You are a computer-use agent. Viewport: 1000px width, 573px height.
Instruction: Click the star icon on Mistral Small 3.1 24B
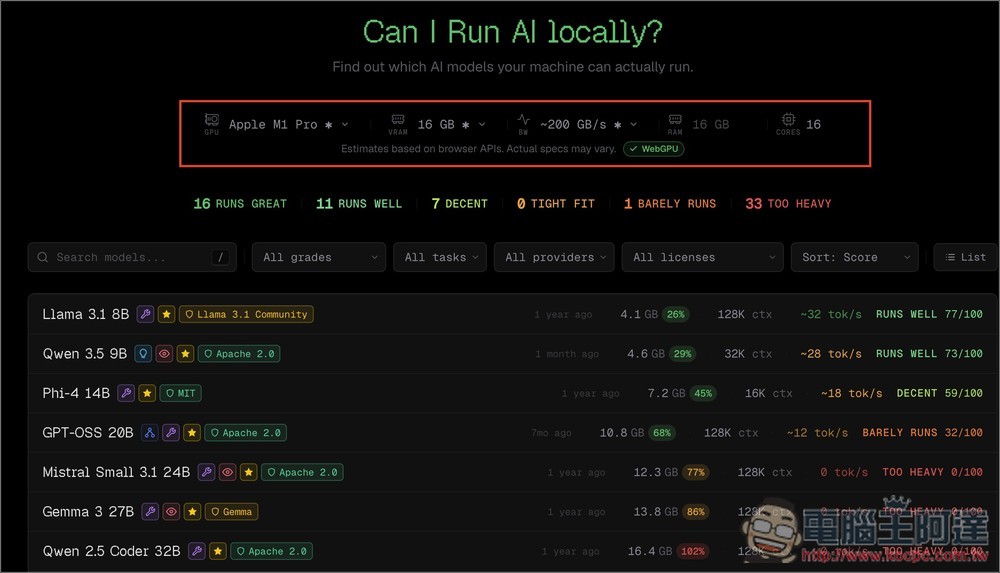[249, 472]
